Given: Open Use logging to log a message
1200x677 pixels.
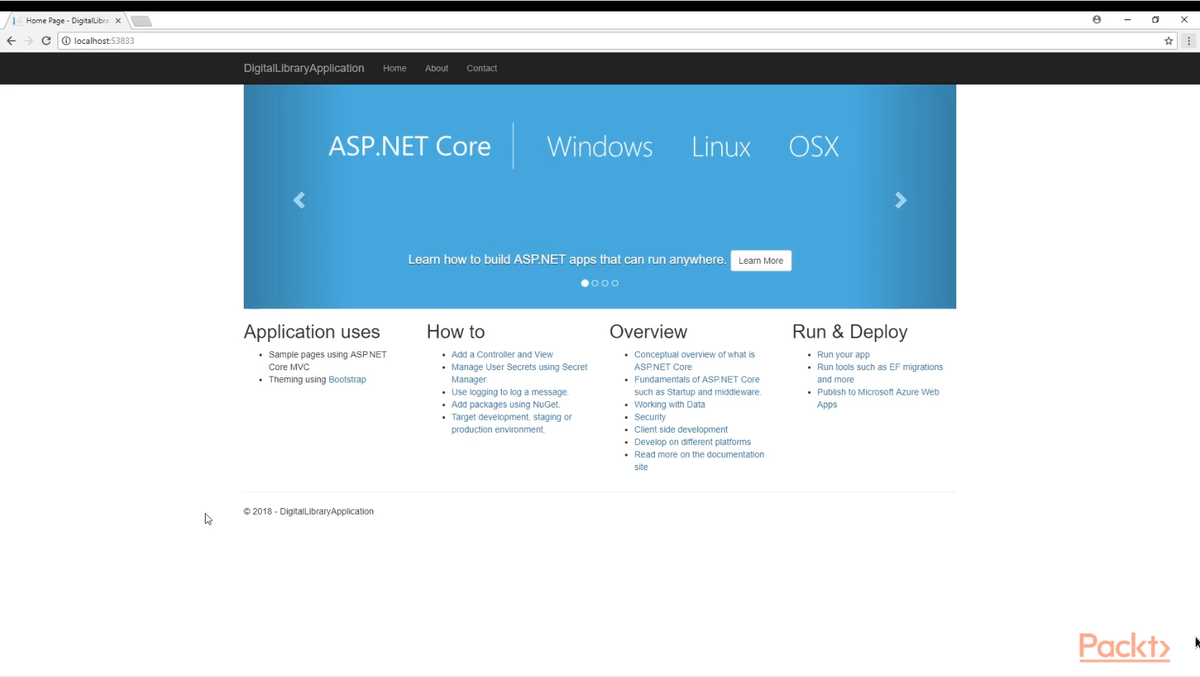Looking at the screenshot, I should coord(509,392).
